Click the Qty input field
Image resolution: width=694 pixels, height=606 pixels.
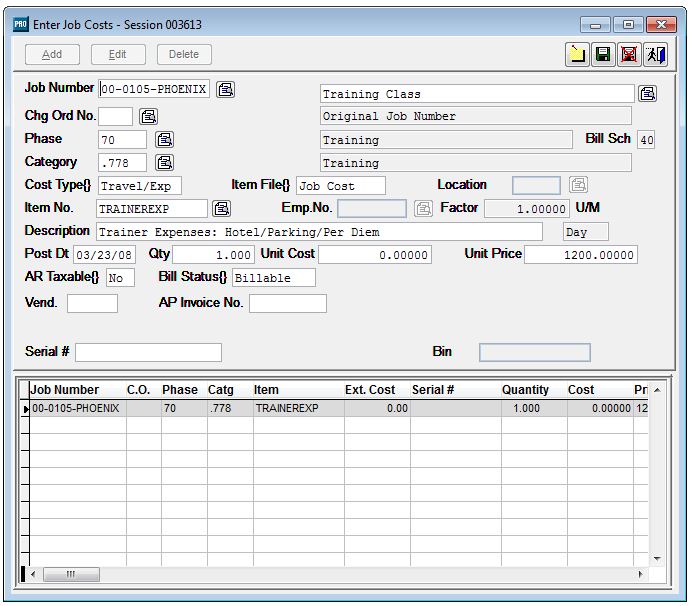pyautogui.click(x=213, y=255)
